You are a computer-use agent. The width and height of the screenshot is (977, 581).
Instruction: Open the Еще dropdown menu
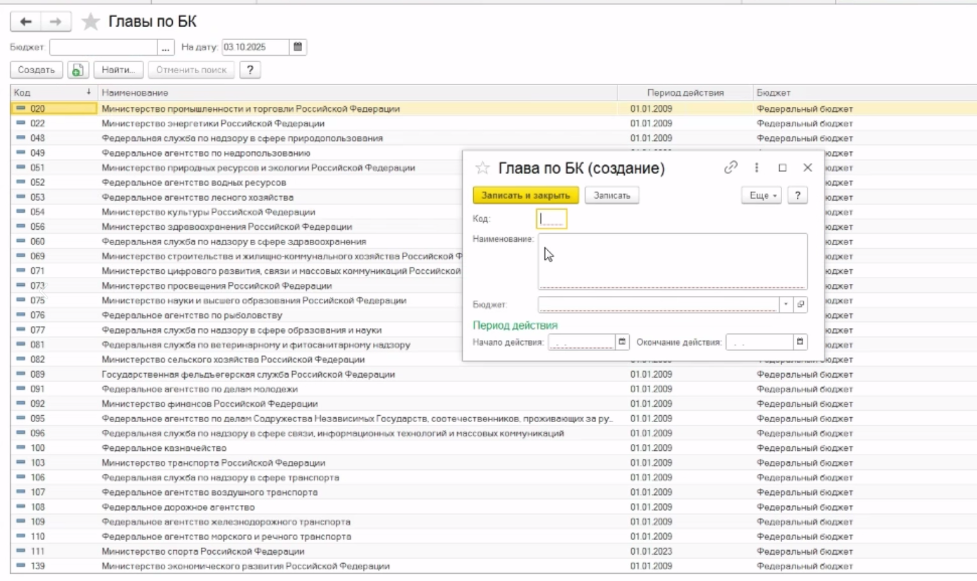point(761,196)
